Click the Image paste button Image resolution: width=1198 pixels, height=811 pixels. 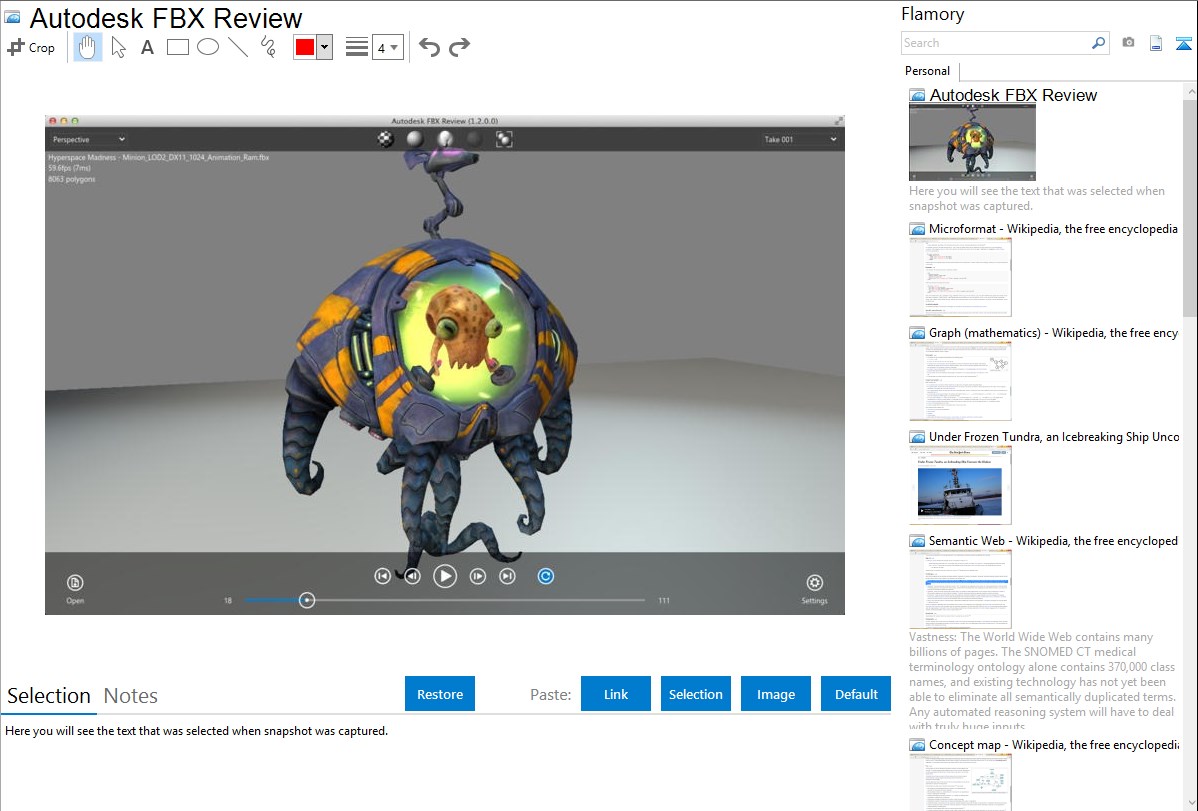(775, 694)
